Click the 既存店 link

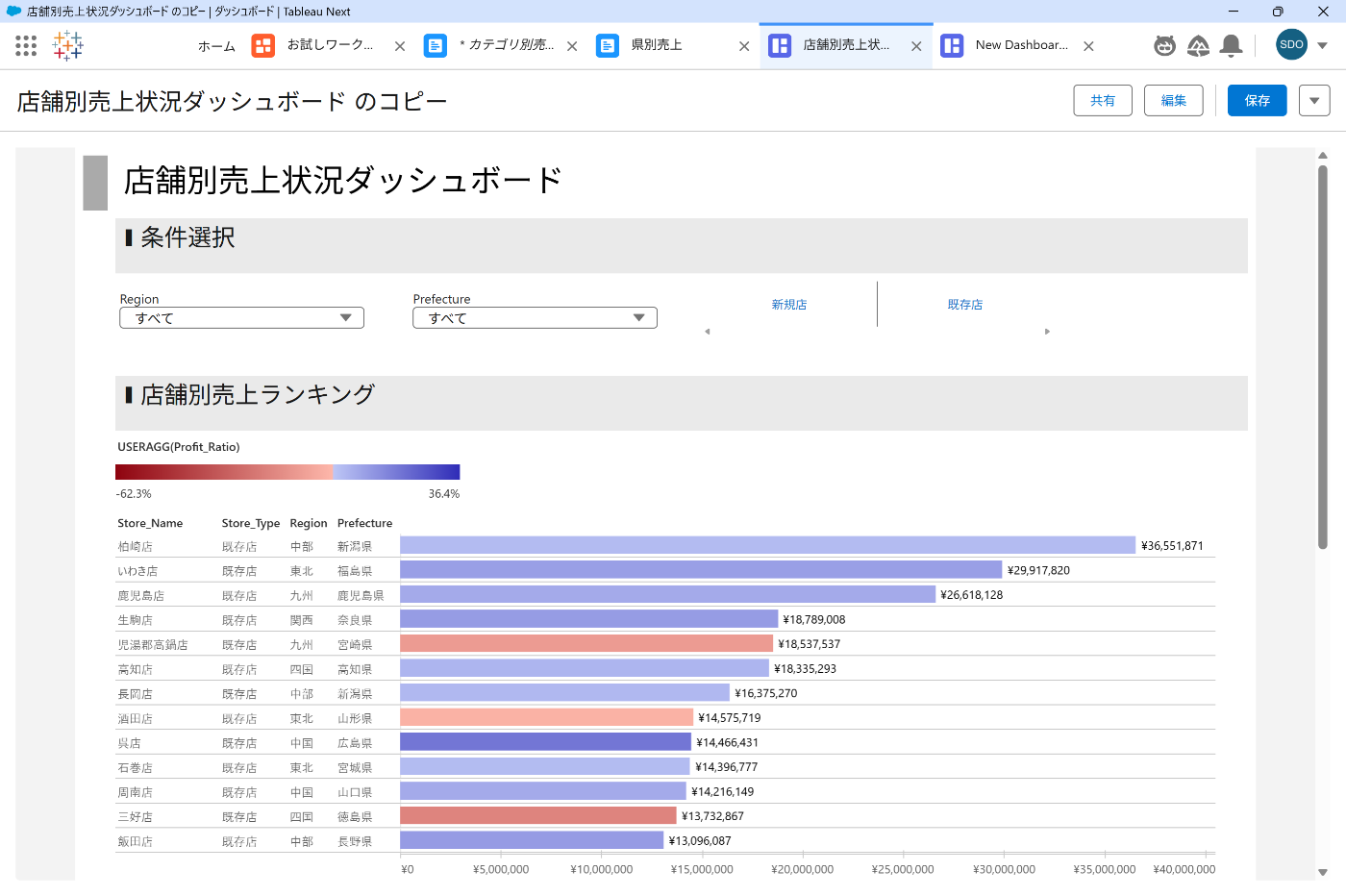pos(965,304)
